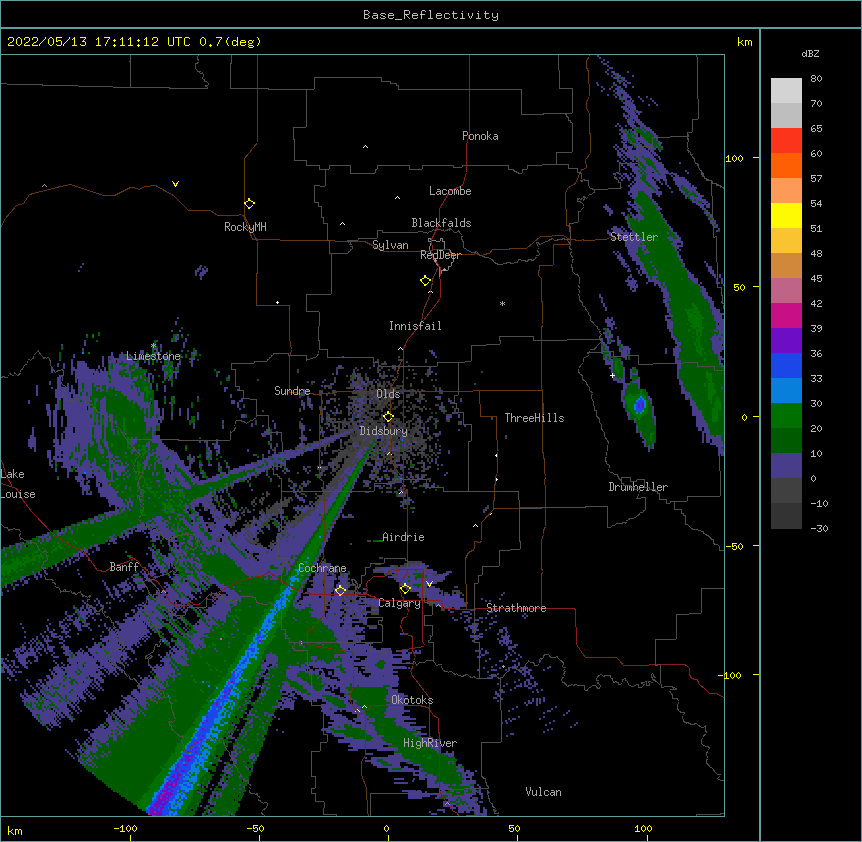The width and height of the screenshot is (862, 842).
Task: Select the bright yellow legend swatch between 54 and 51
Action: (786, 215)
